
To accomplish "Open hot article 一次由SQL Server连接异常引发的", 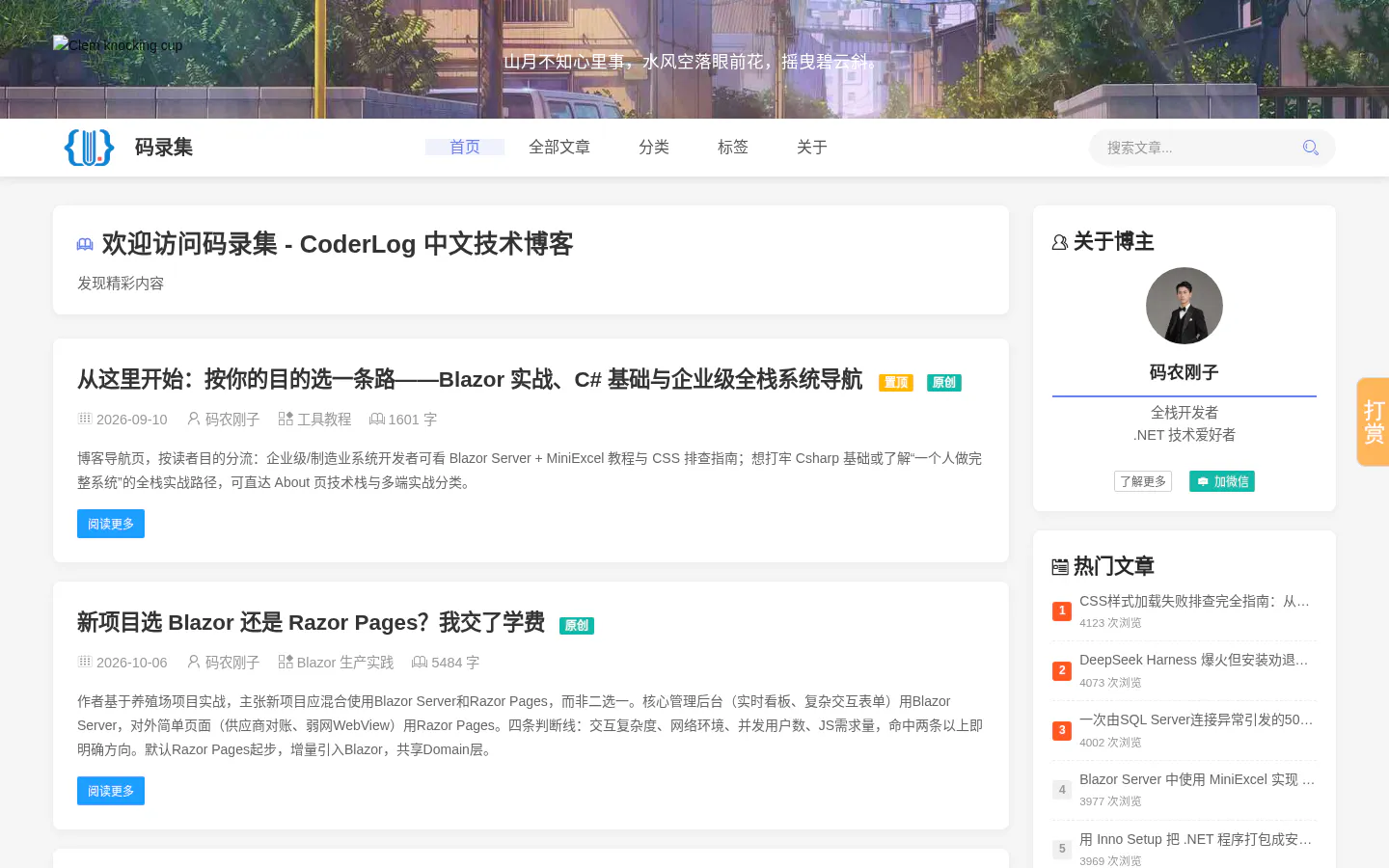I will tap(1196, 719).
